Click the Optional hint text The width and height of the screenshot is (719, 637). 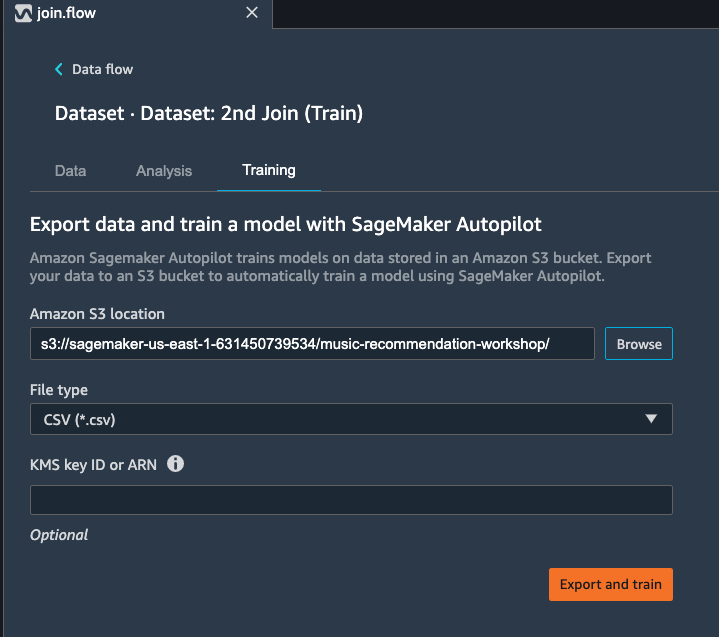[59, 535]
